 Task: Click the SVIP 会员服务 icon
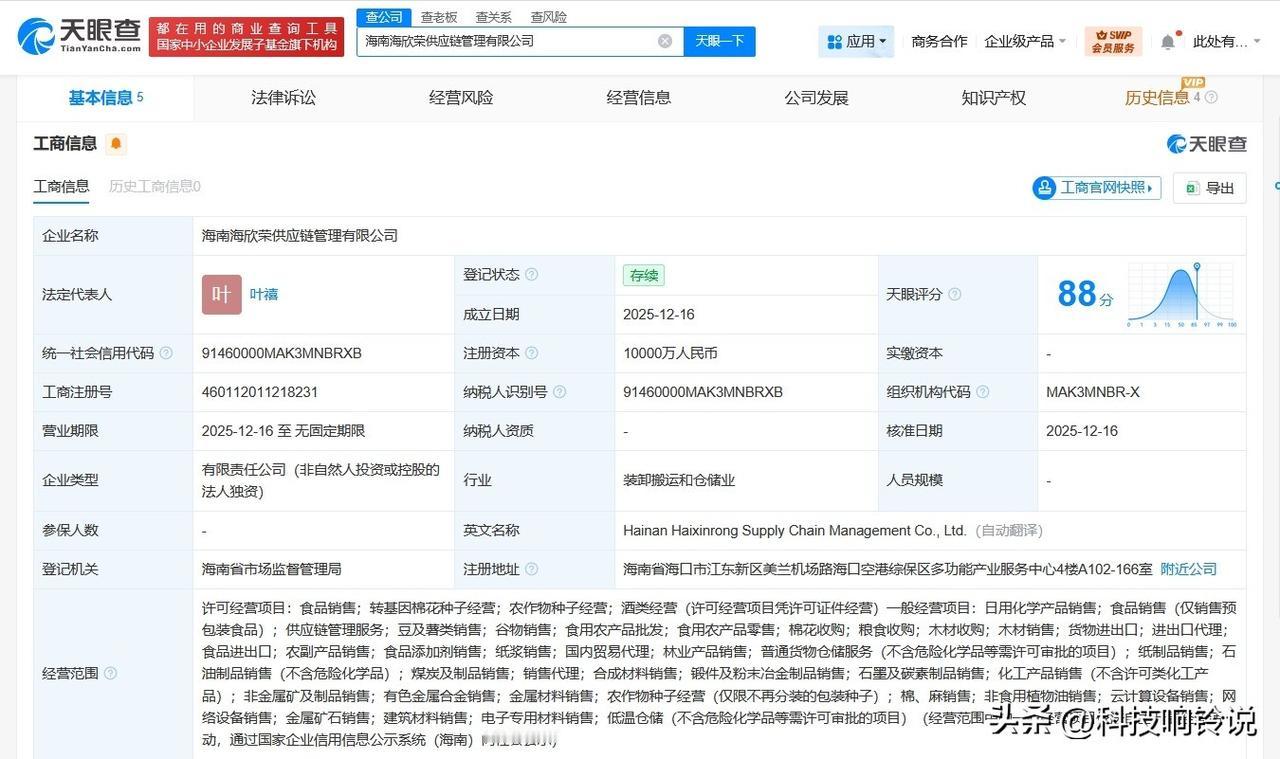[1113, 40]
